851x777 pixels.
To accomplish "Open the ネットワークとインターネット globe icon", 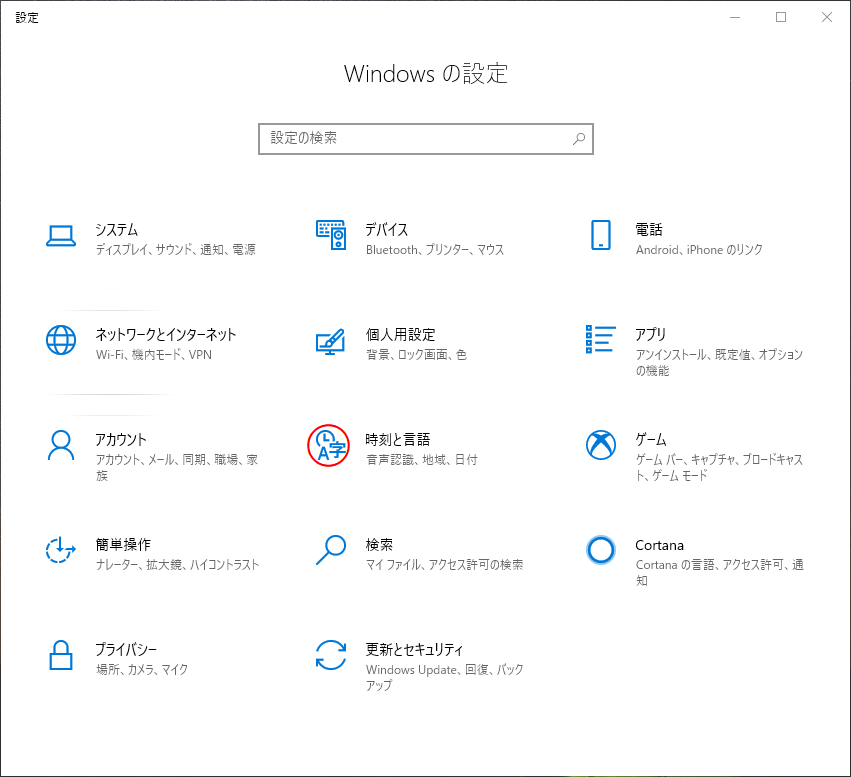I will click(61, 340).
